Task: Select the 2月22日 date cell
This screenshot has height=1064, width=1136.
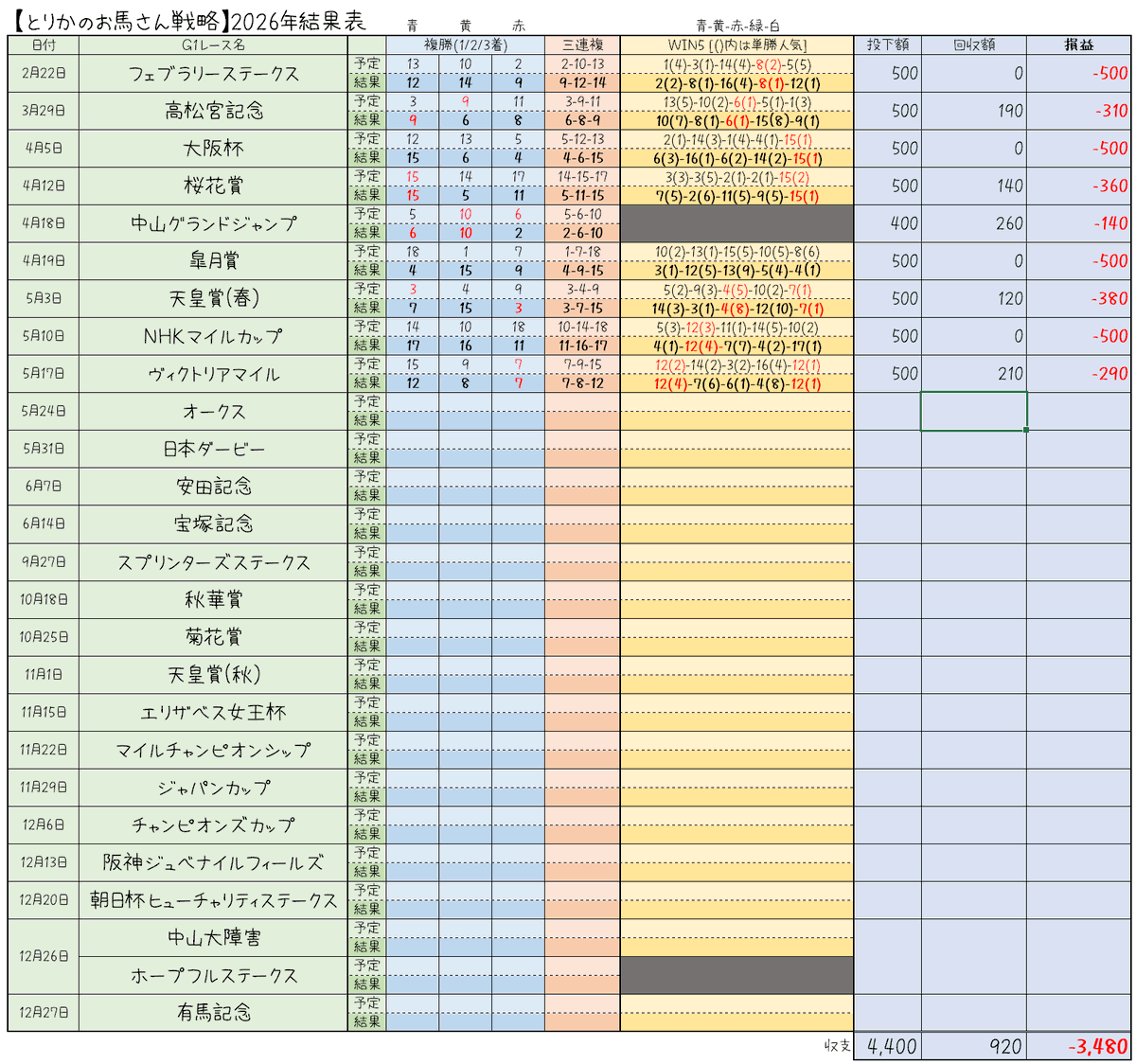Action: (x=43, y=73)
